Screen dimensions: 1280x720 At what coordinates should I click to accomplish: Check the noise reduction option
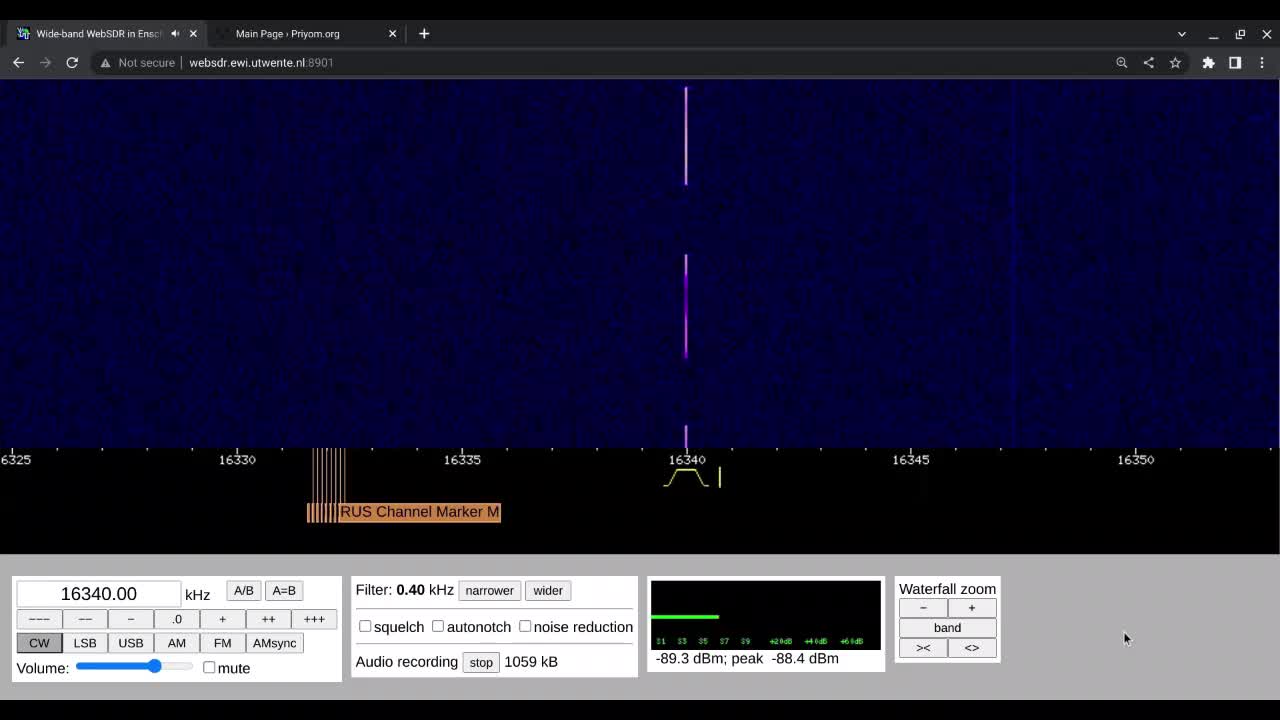525,626
